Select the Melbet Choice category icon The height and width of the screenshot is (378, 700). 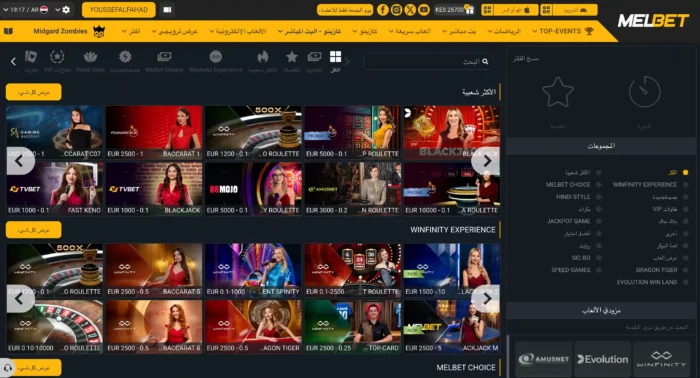coord(164,57)
